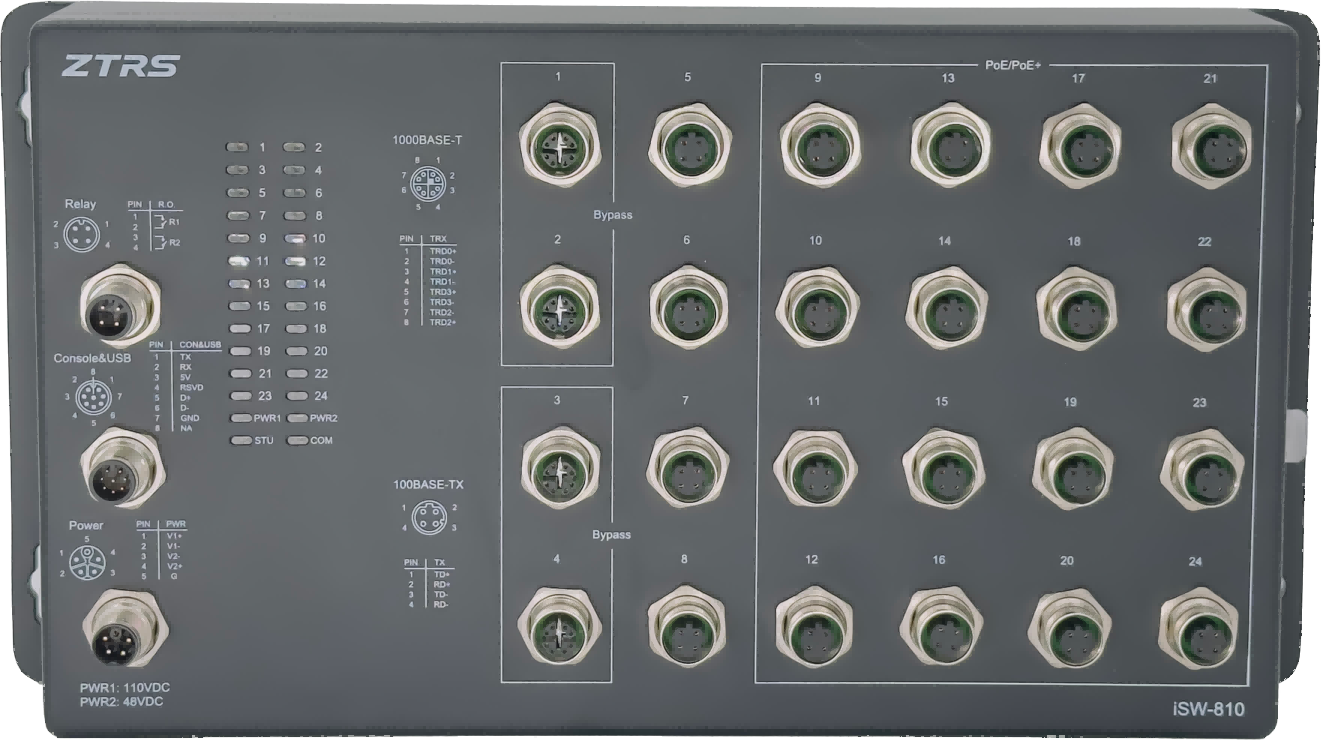Select PoE port 22 connector
Viewport: 1321px width, 740px height.
[x=1207, y=308]
